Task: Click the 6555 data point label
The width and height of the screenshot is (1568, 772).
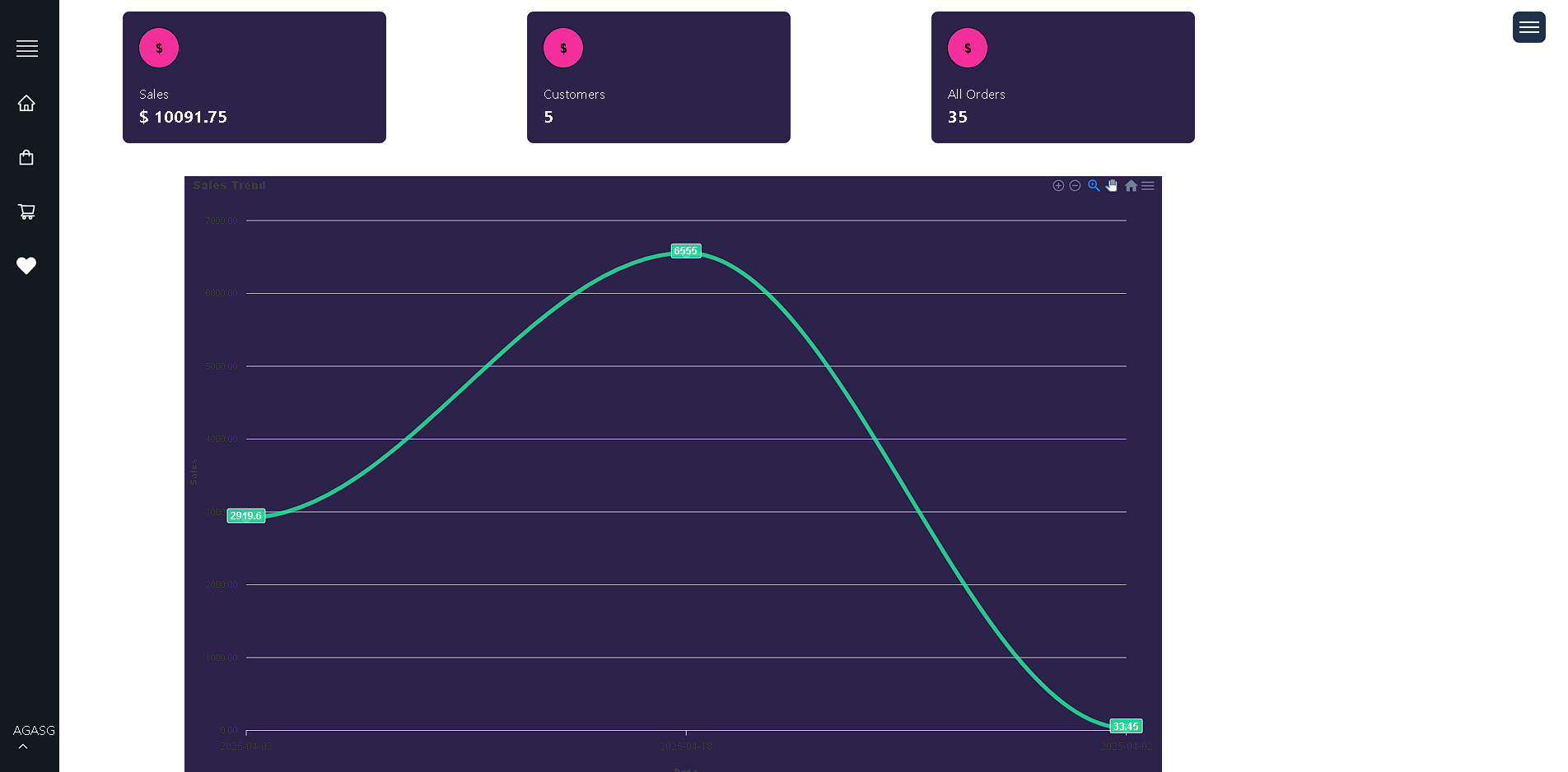Action: click(685, 251)
